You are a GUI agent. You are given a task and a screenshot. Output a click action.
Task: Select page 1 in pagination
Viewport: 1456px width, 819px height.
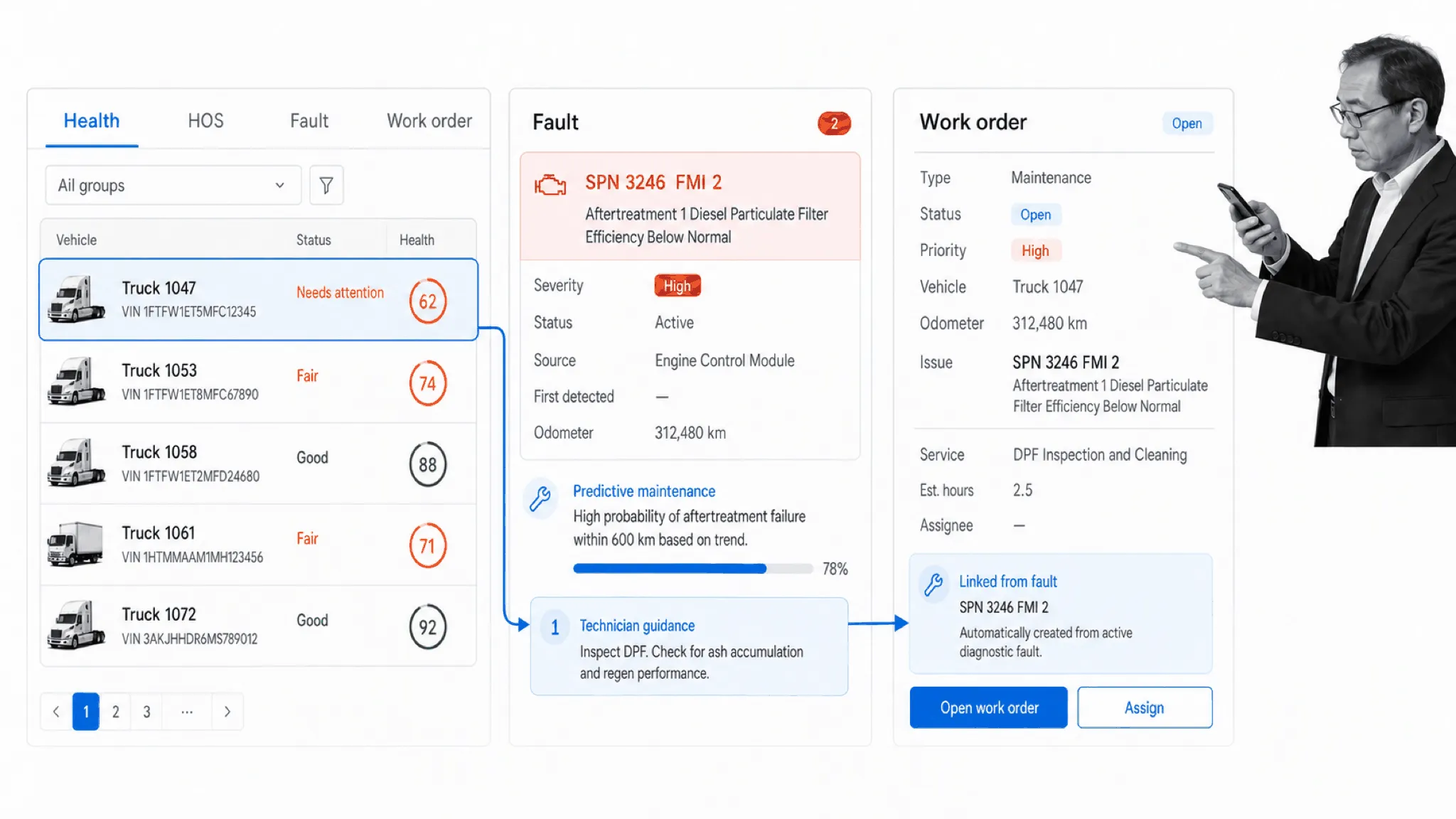(86, 712)
